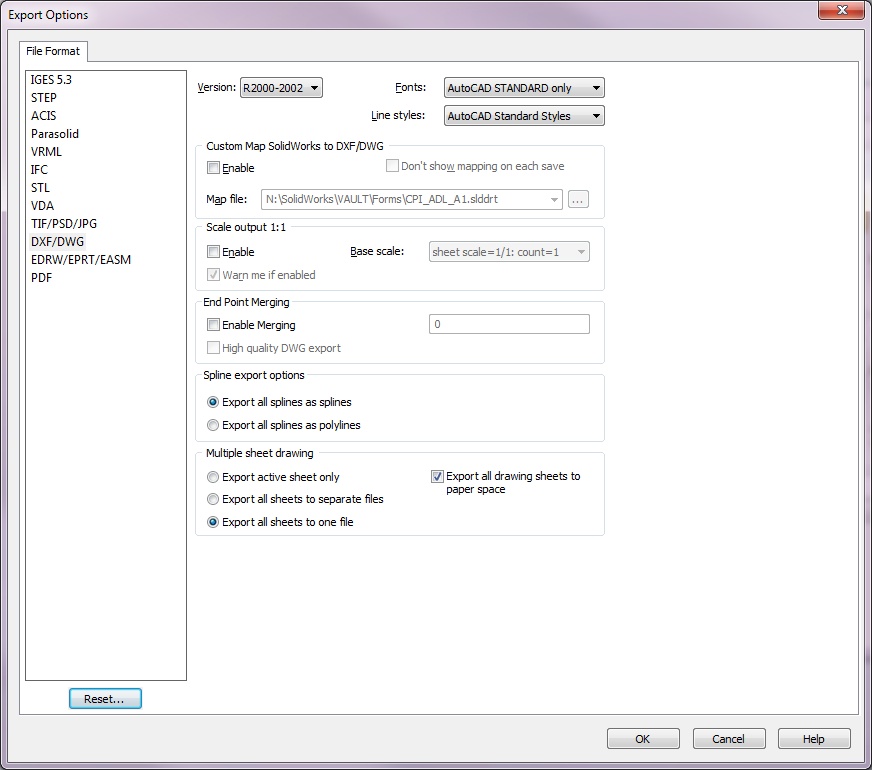Select VDA format entry

click(42, 206)
